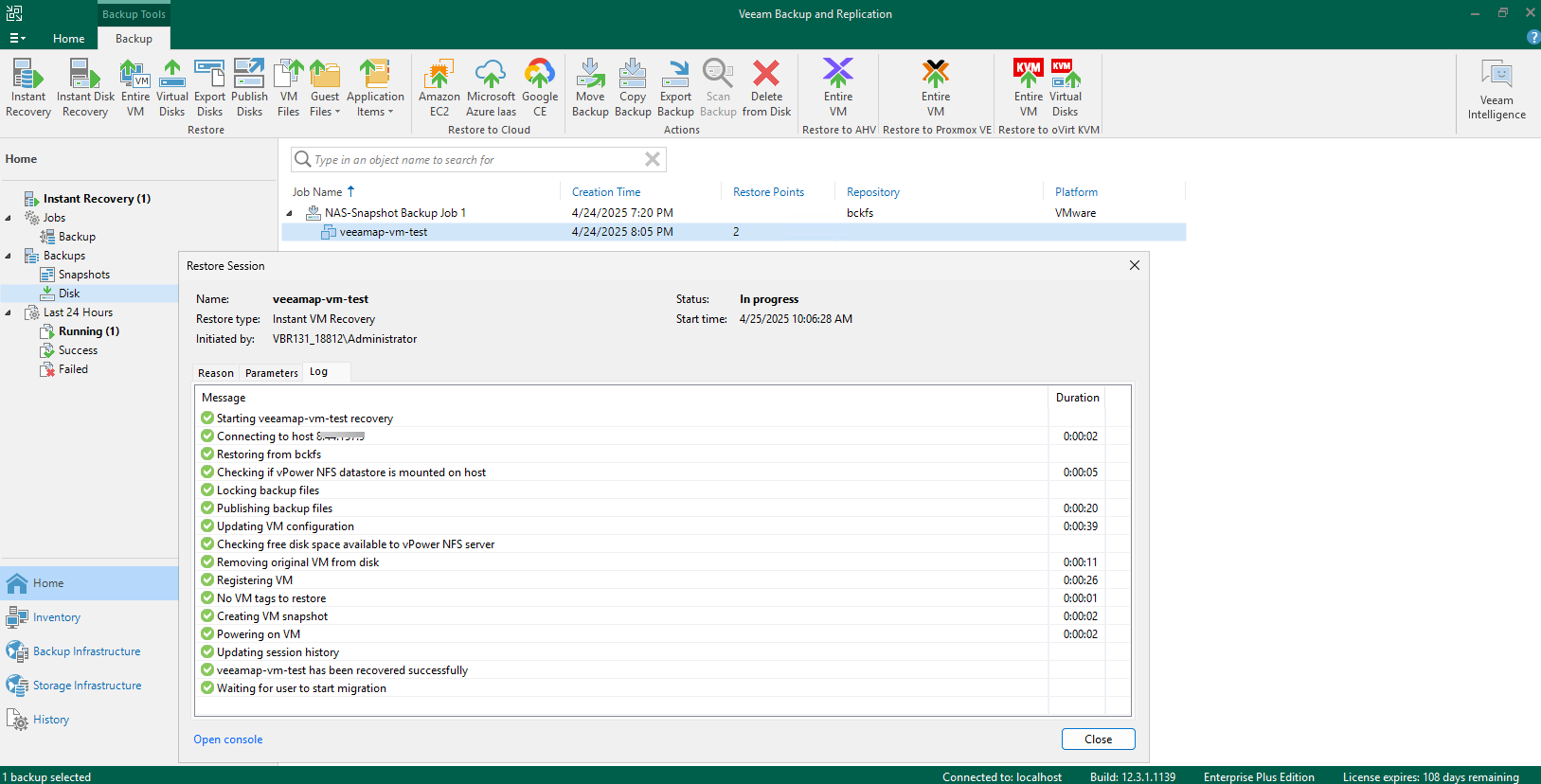The width and height of the screenshot is (1541, 784).
Task: Collapse the Jobs tree node
Action: click(x=9, y=218)
